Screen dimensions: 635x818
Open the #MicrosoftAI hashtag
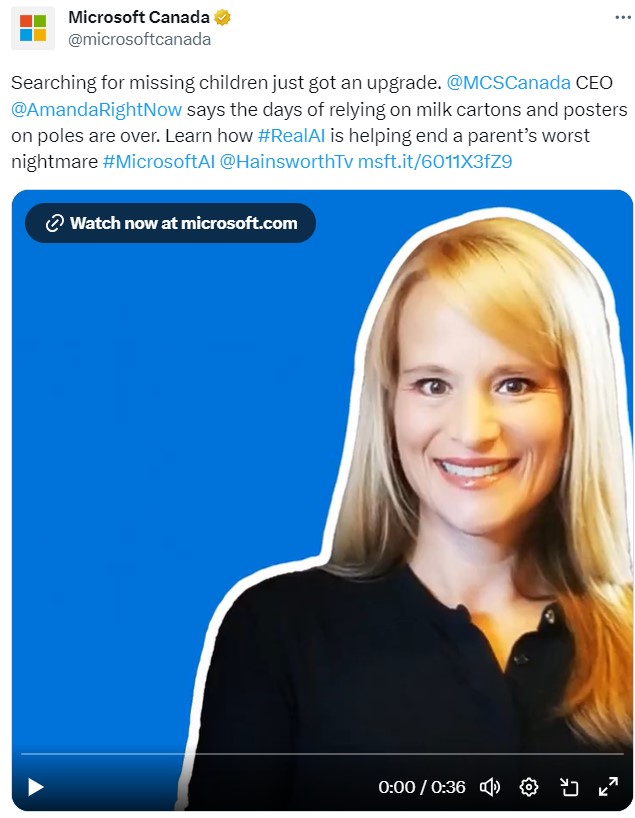click(159, 162)
